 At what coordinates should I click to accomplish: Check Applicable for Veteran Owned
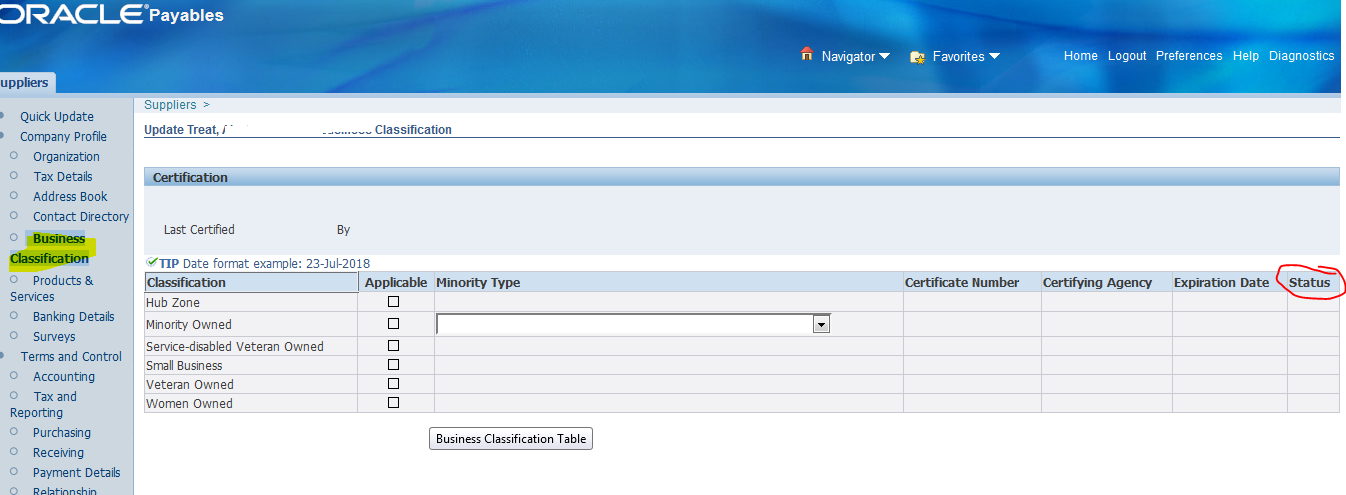pyautogui.click(x=393, y=383)
